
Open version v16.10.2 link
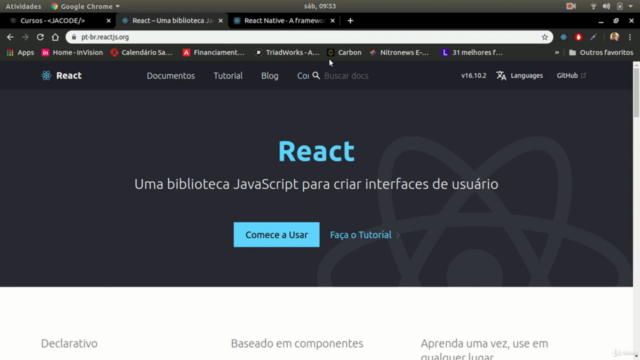tap(473, 76)
